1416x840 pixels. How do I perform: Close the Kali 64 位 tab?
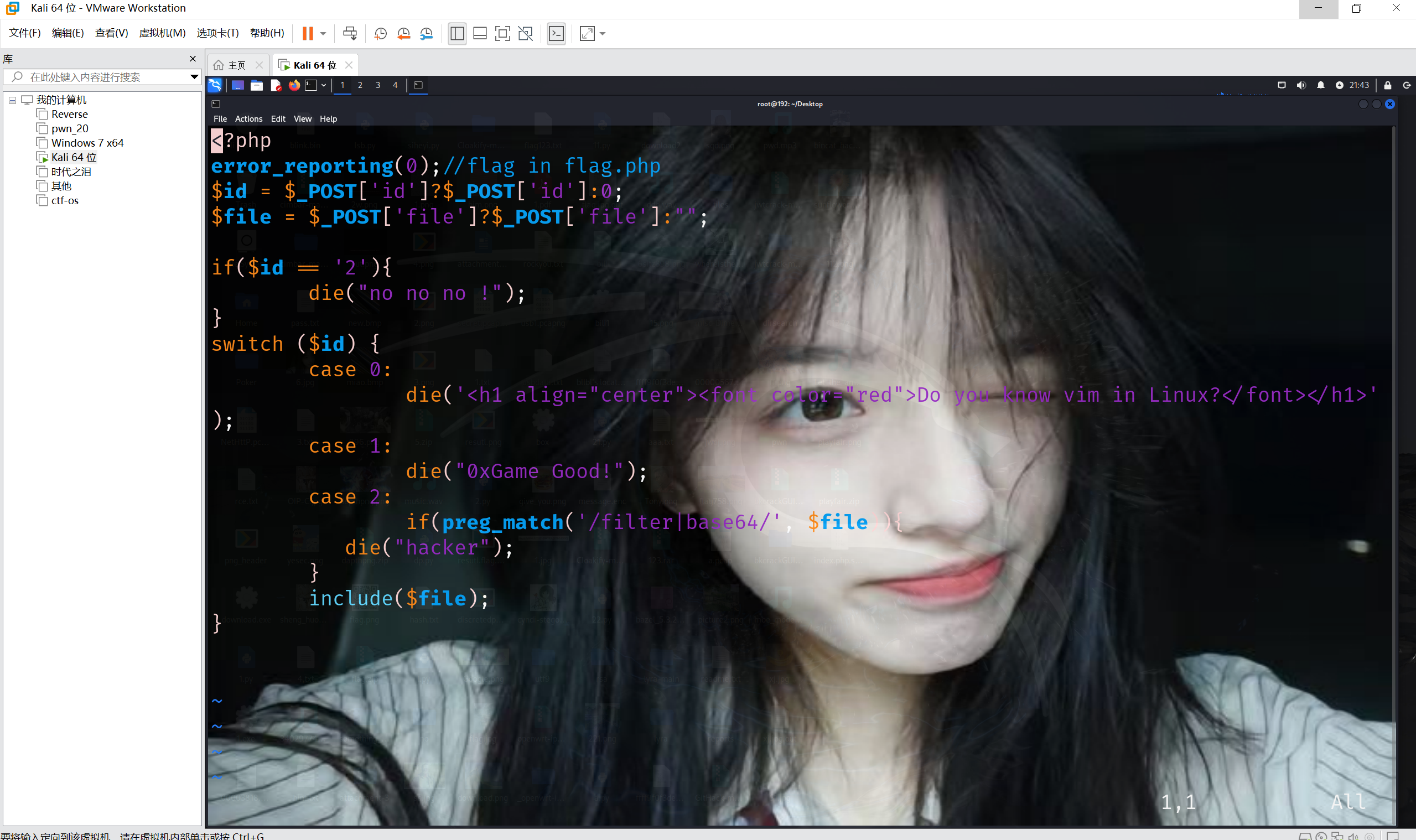tap(349, 65)
